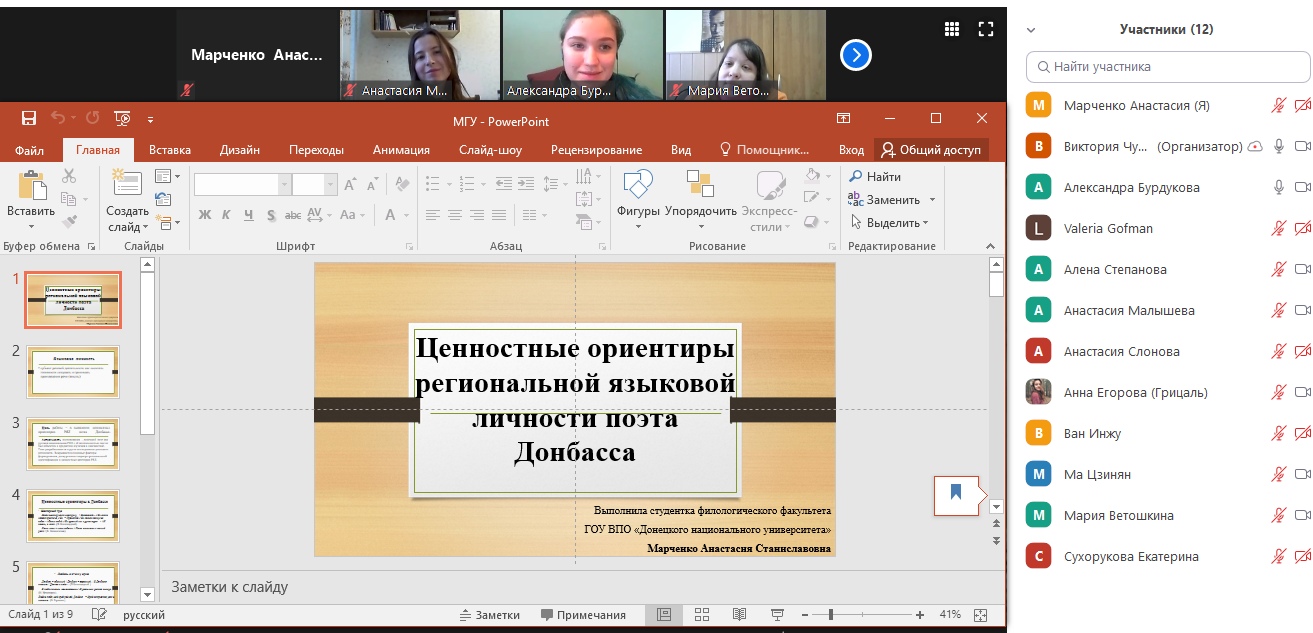Increase font size with larger A
1313x633 pixels.
351,184
